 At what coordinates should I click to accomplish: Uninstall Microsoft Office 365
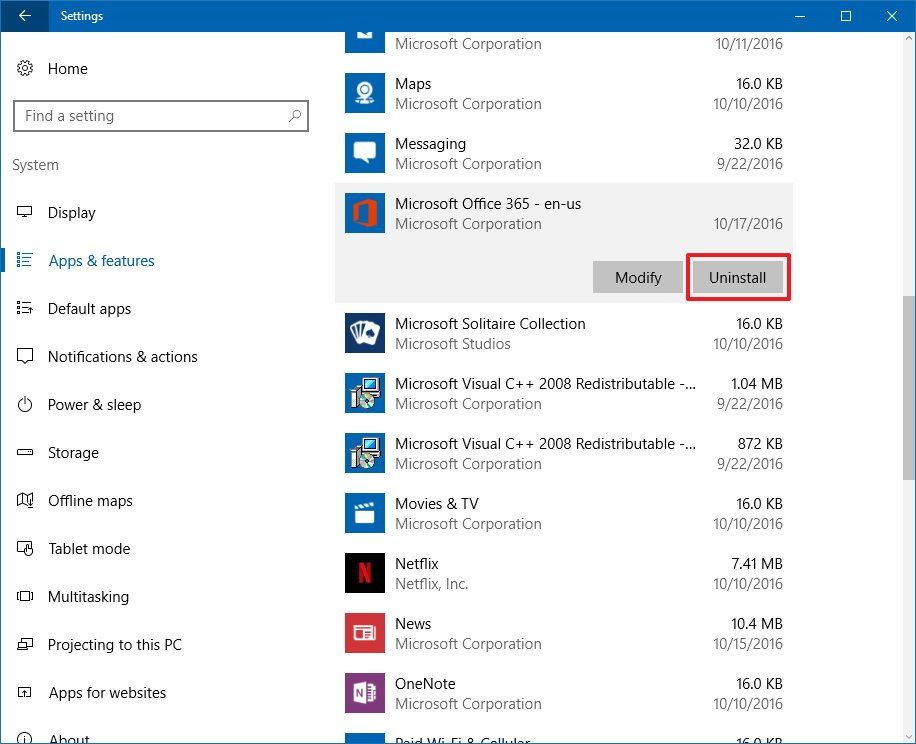[738, 277]
